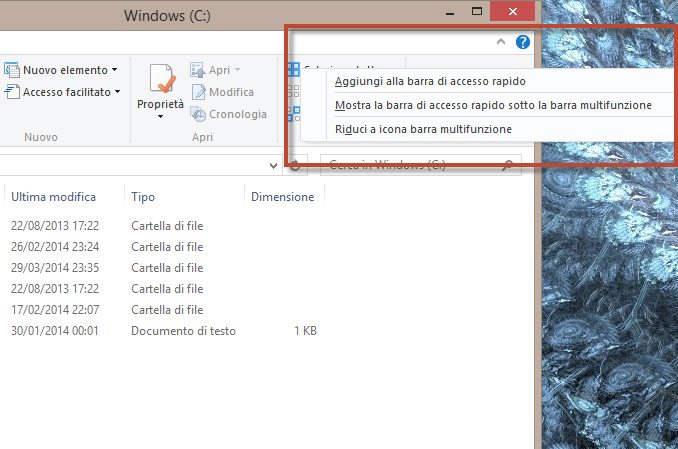Open the blue Help question mark
The width and height of the screenshot is (678, 449).
tap(522, 42)
